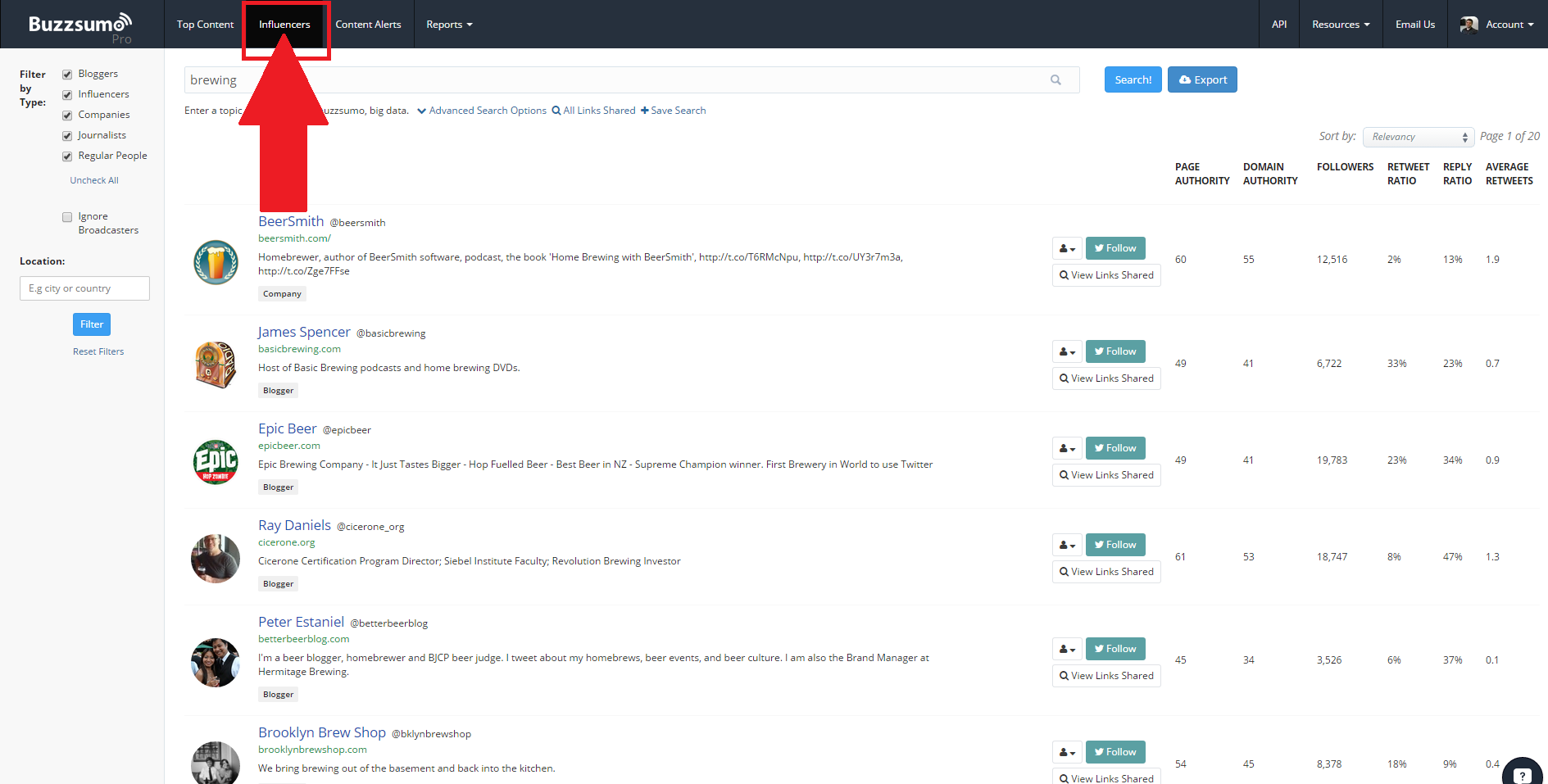View links shared by Peter Estaniel

1106,676
